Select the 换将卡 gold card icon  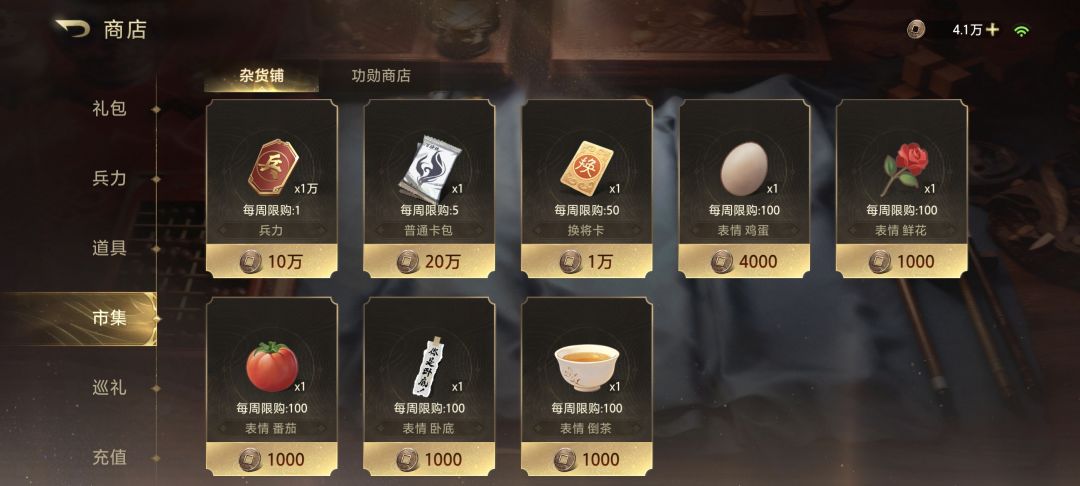click(586, 167)
